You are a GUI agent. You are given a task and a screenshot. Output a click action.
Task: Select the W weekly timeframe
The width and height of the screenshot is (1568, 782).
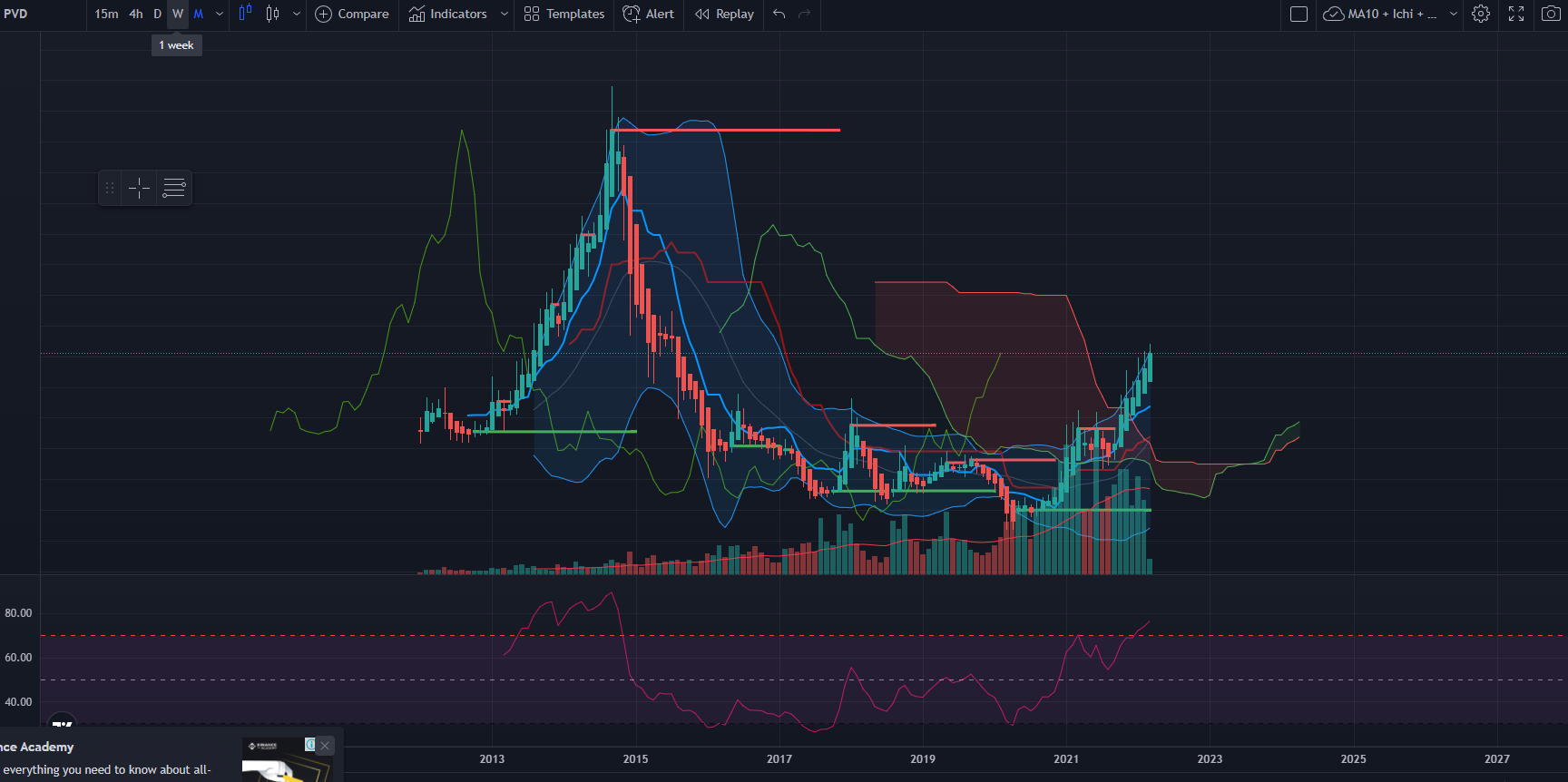coord(178,14)
